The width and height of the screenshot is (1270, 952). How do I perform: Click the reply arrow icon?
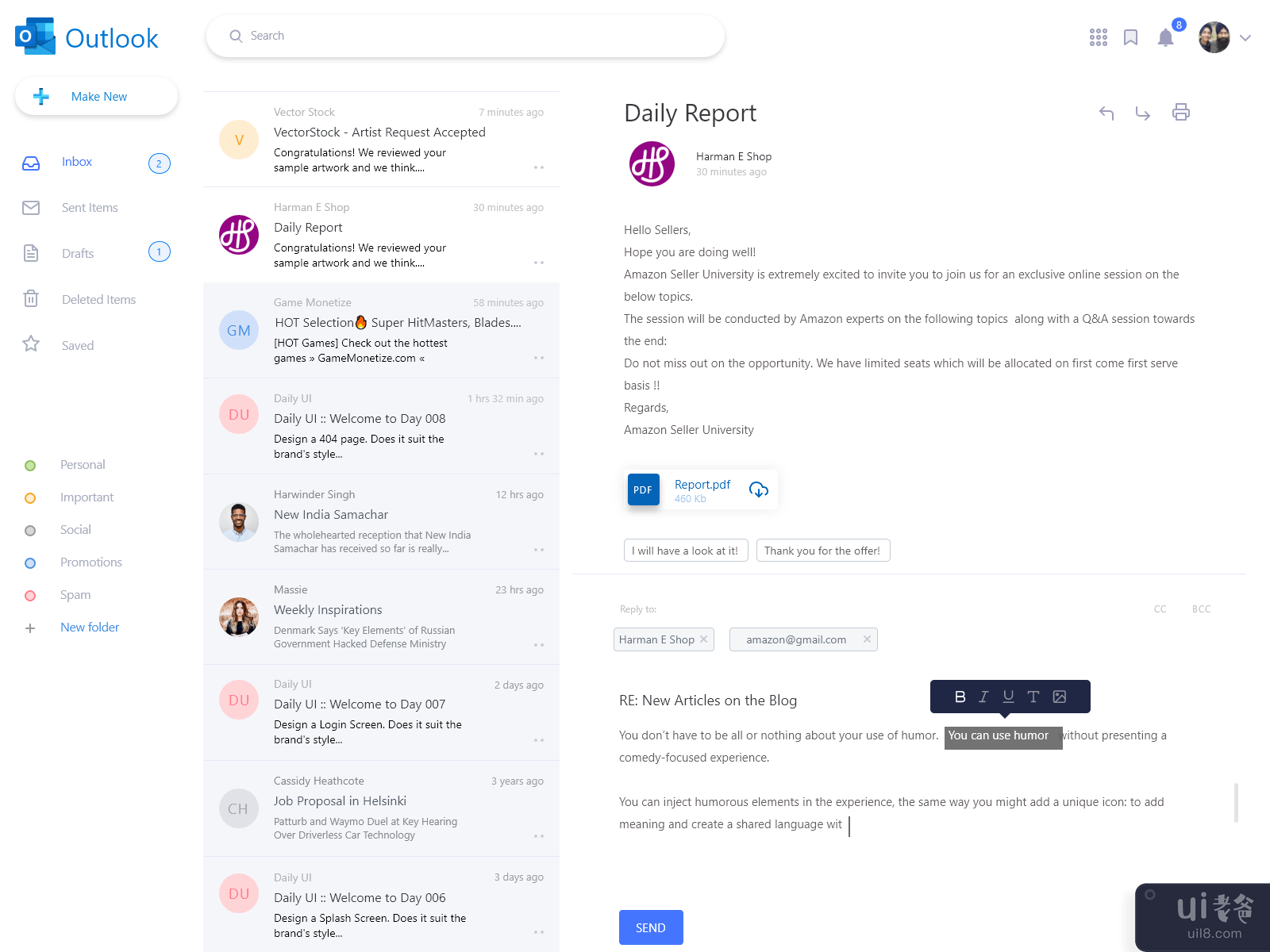pos(1106,113)
